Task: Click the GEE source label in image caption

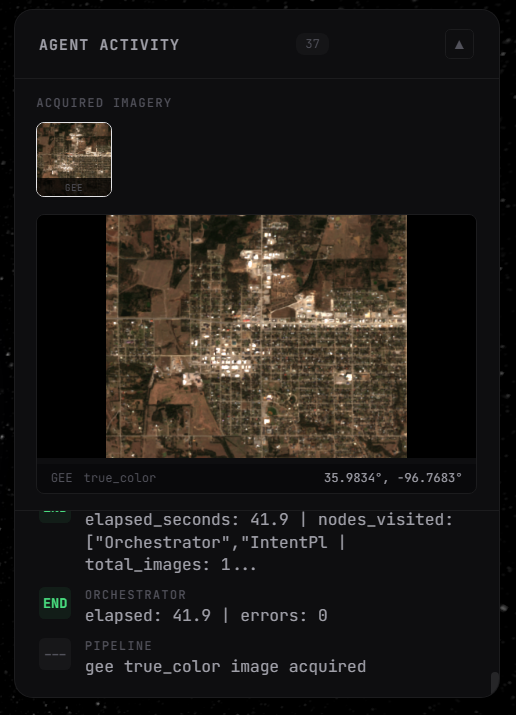Action: tap(62, 478)
